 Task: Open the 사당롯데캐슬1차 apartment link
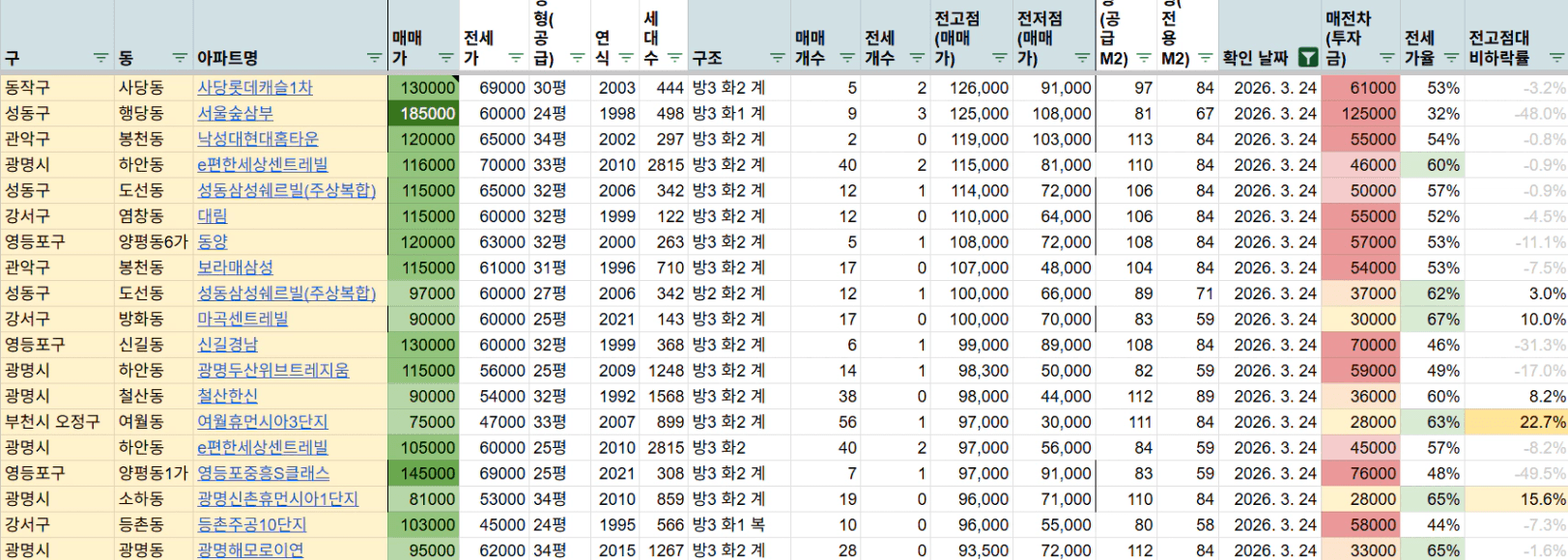(255, 88)
